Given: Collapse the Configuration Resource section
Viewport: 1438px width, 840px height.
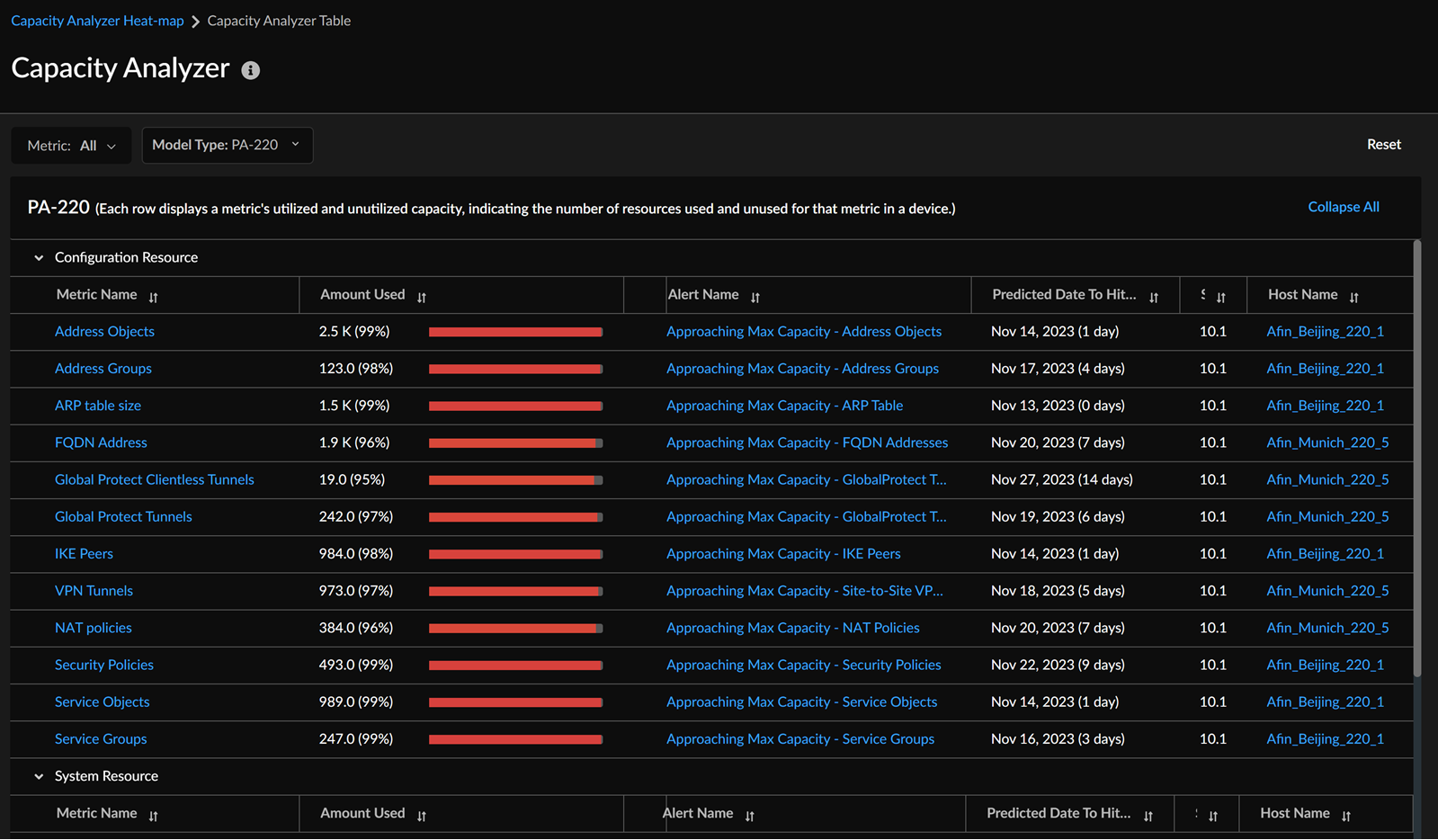Looking at the screenshot, I should click(39, 258).
